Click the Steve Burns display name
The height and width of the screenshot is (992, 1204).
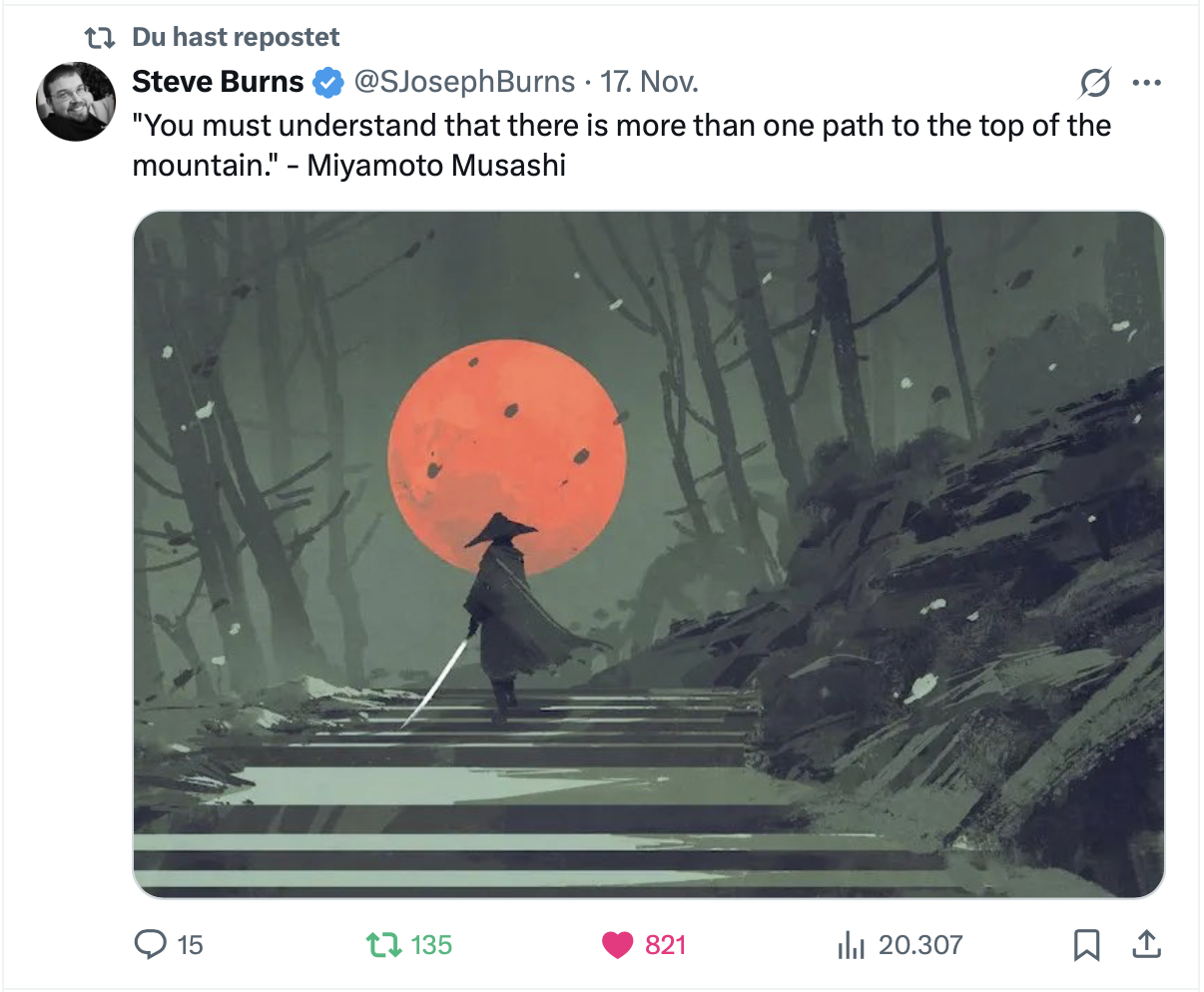[218, 82]
